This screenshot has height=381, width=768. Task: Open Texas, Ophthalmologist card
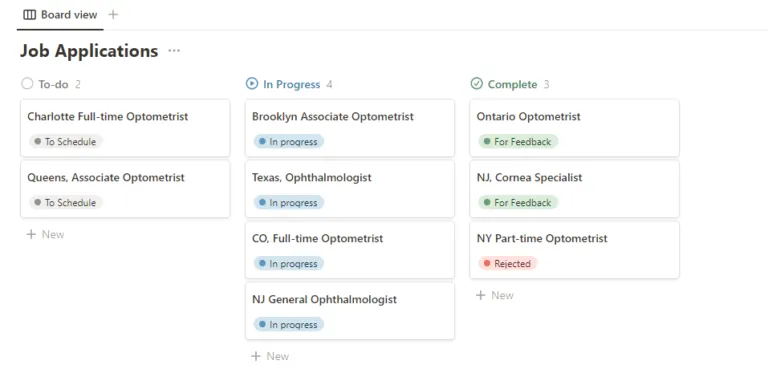(350, 189)
